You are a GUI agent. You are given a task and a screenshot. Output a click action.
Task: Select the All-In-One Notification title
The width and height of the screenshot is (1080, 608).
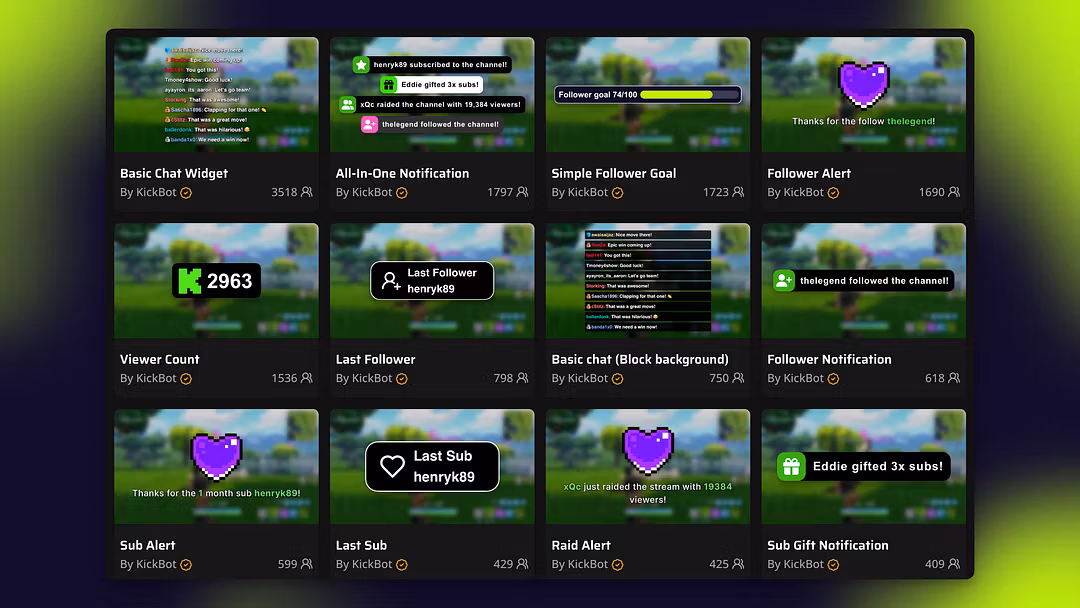[402, 174]
